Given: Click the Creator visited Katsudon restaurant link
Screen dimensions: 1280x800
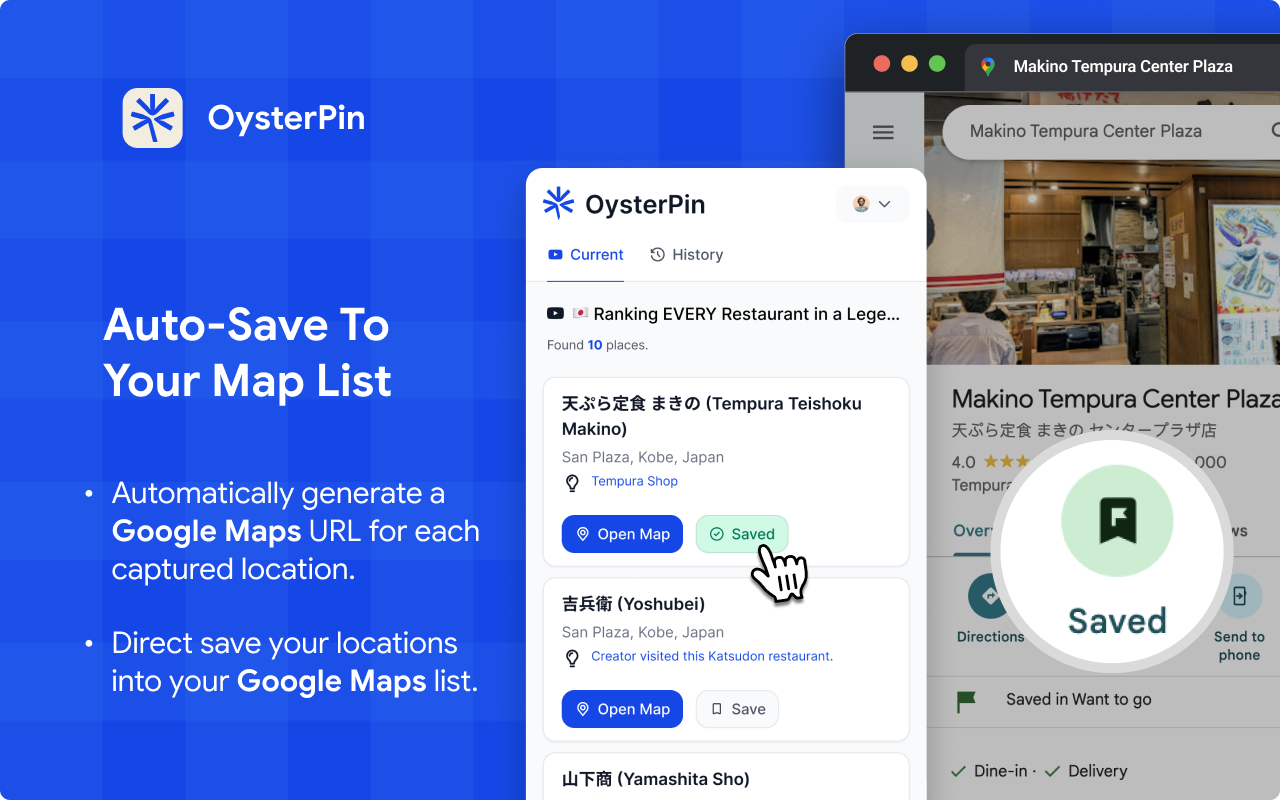Looking at the screenshot, I should pos(711,657).
